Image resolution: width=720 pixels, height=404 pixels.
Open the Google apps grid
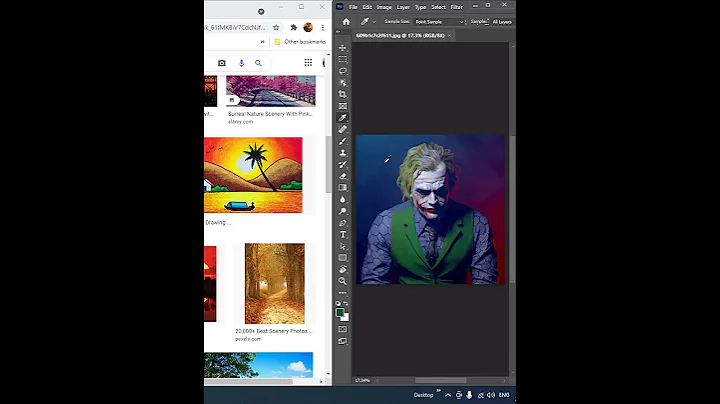pyautogui.click(x=308, y=62)
